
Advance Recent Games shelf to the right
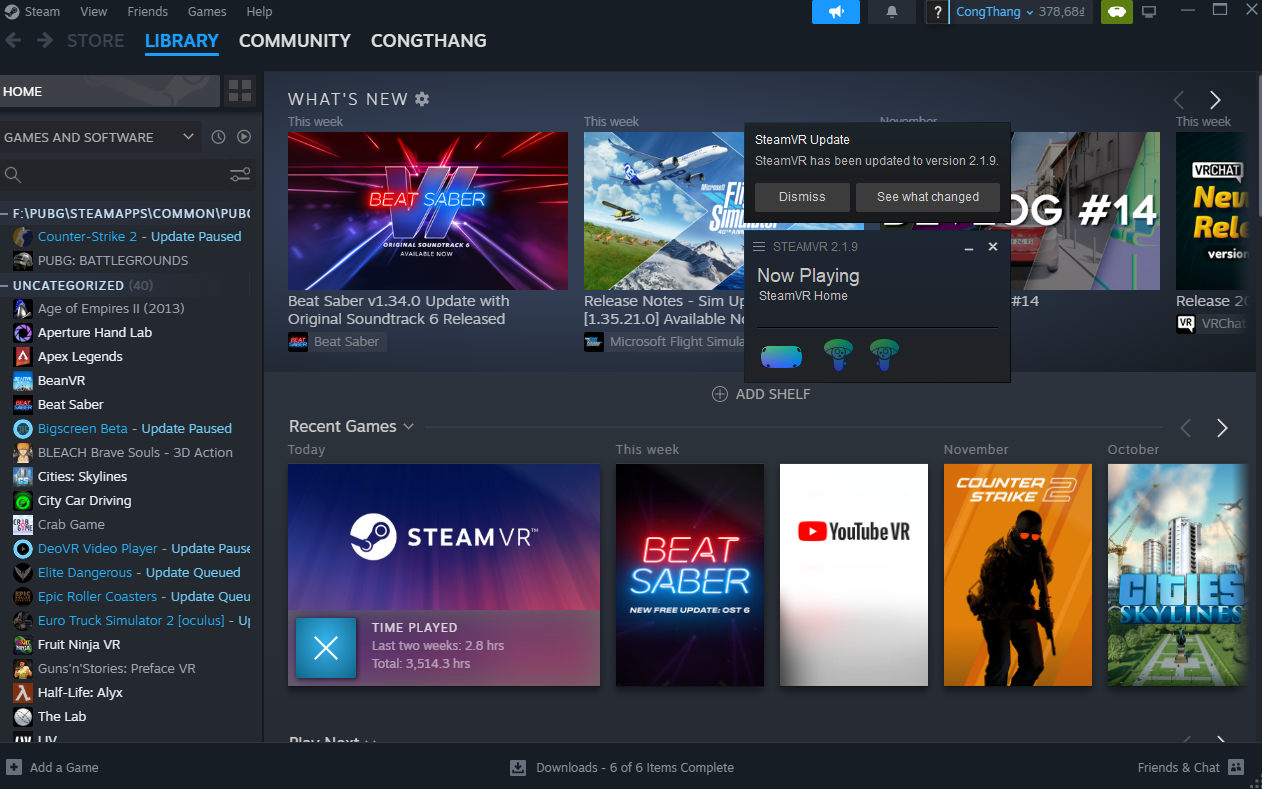pyautogui.click(x=1222, y=428)
